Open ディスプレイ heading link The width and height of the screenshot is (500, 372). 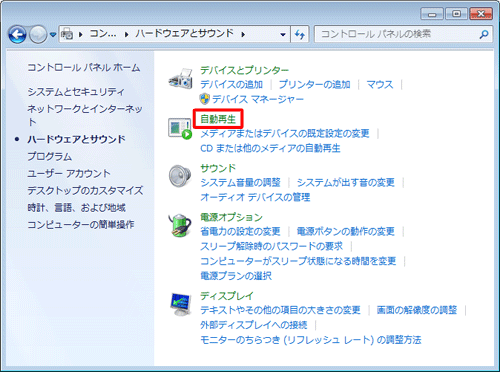pos(227,296)
